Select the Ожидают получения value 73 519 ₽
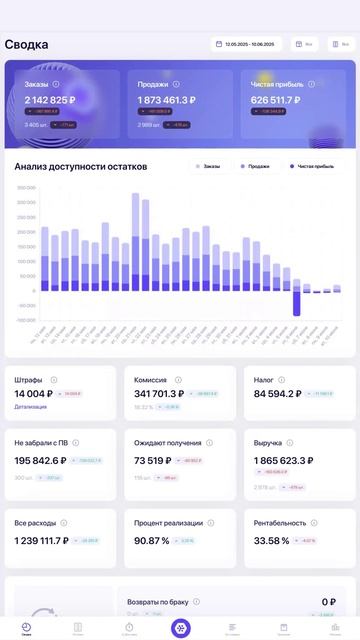 click(x=153, y=461)
